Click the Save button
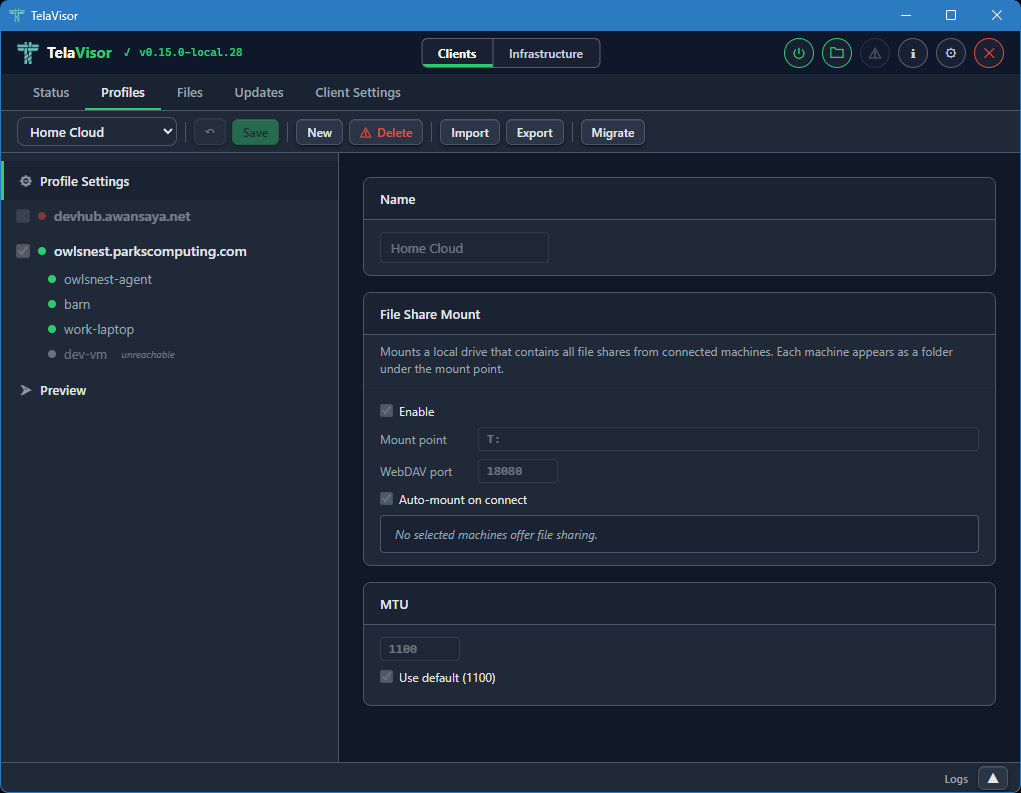This screenshot has width=1021, height=793. (255, 132)
